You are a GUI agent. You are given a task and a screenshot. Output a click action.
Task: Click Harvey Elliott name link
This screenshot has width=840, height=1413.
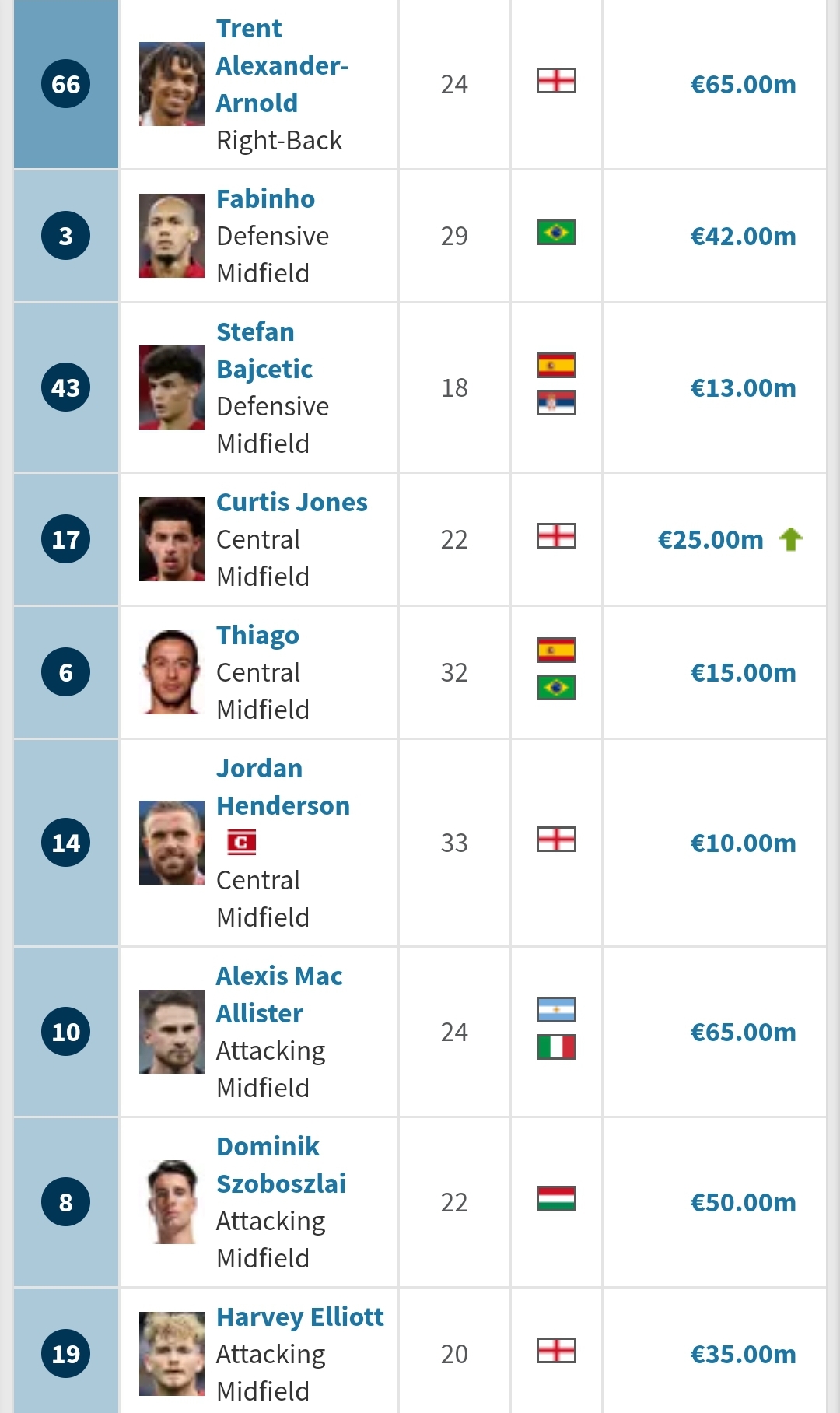[x=300, y=1317]
